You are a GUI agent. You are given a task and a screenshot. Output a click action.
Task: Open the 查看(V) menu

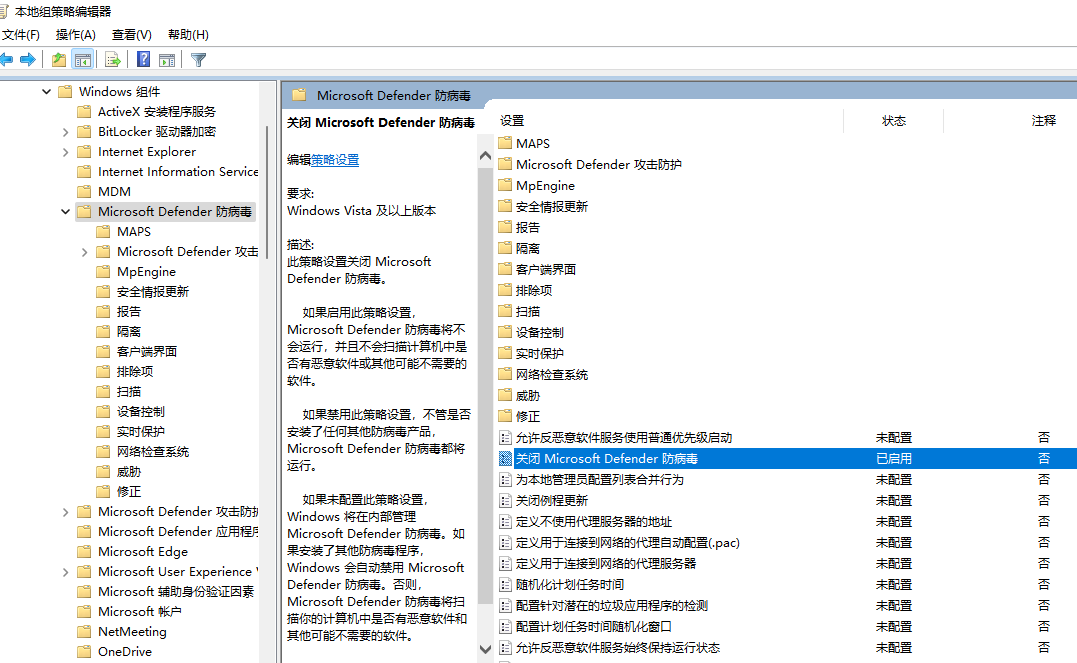point(131,34)
